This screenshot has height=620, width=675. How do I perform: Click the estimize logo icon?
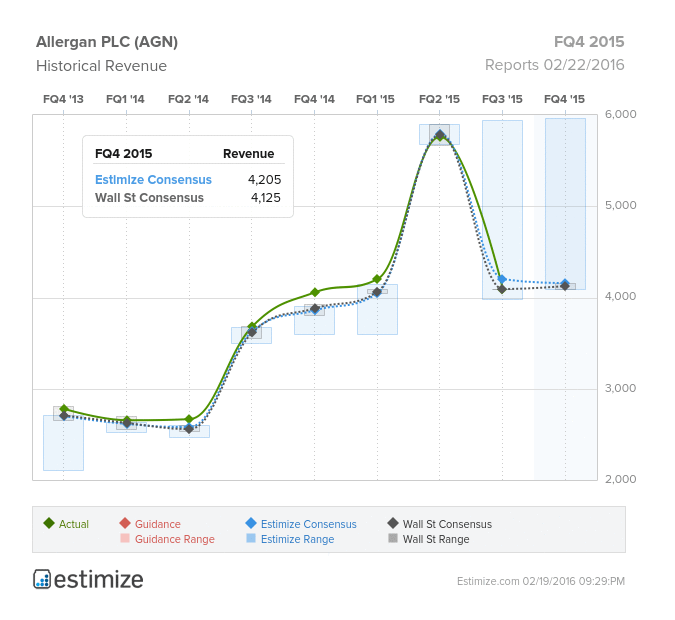(42, 579)
